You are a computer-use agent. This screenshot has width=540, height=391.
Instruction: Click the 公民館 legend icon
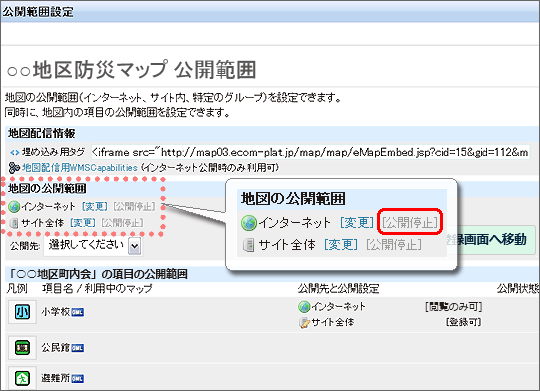pyautogui.click(x=22, y=347)
